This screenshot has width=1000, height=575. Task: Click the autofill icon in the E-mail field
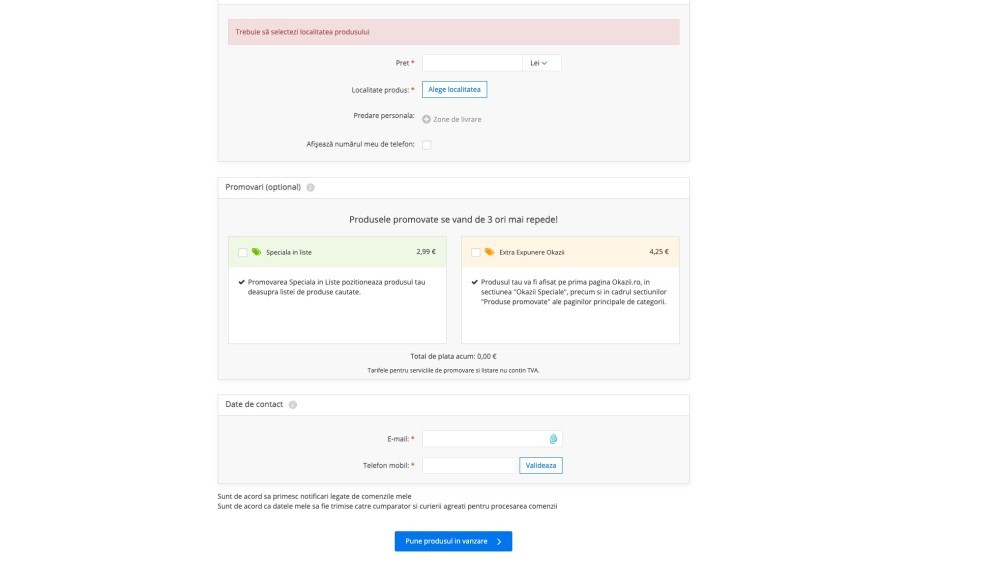click(x=553, y=439)
